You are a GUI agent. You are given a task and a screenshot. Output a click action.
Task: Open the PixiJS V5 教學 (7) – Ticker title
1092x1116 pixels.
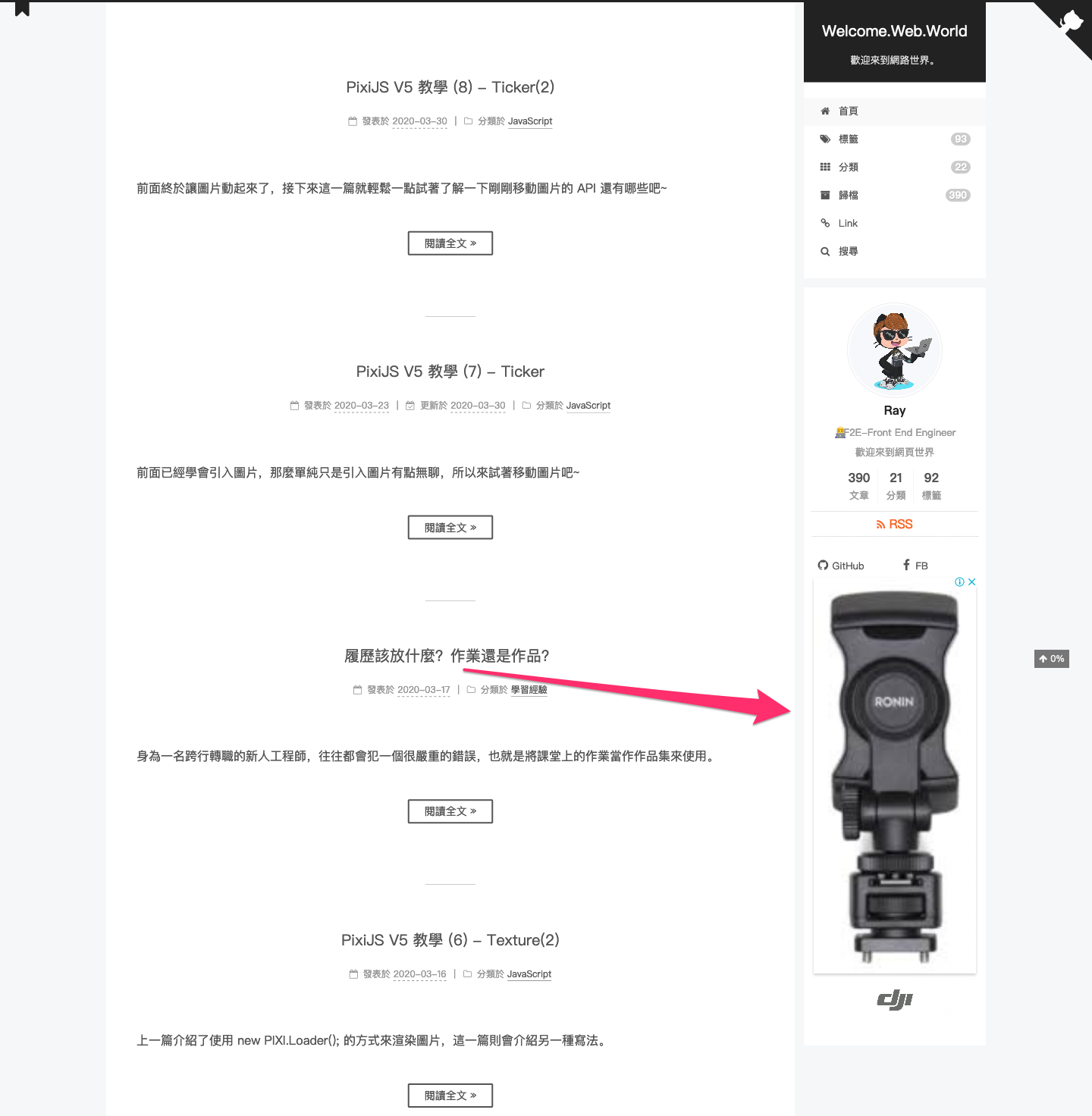(x=450, y=371)
